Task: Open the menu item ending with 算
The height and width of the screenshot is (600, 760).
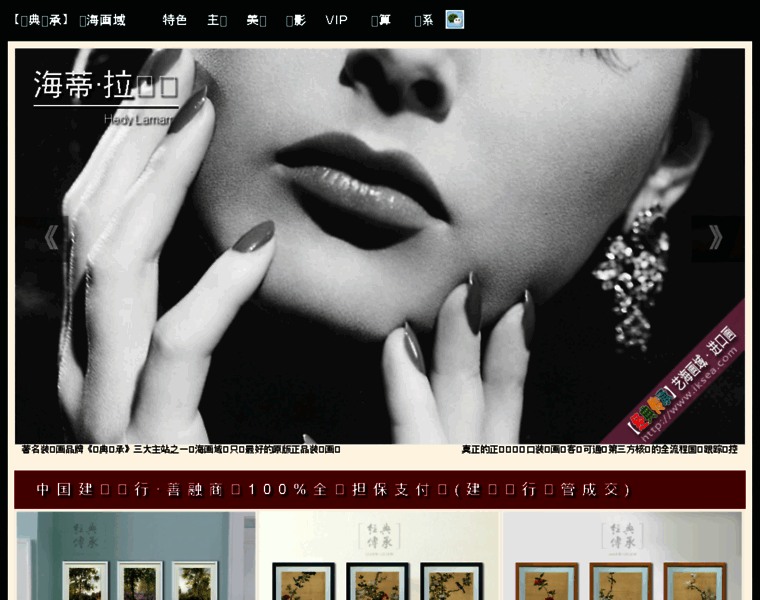Action: [381, 20]
